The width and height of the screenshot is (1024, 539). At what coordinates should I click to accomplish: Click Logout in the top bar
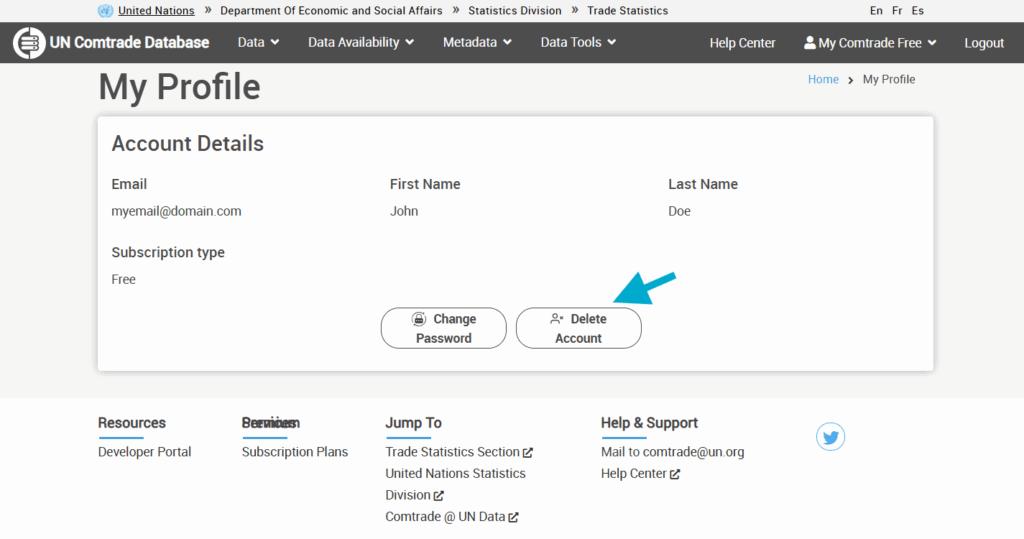(984, 43)
